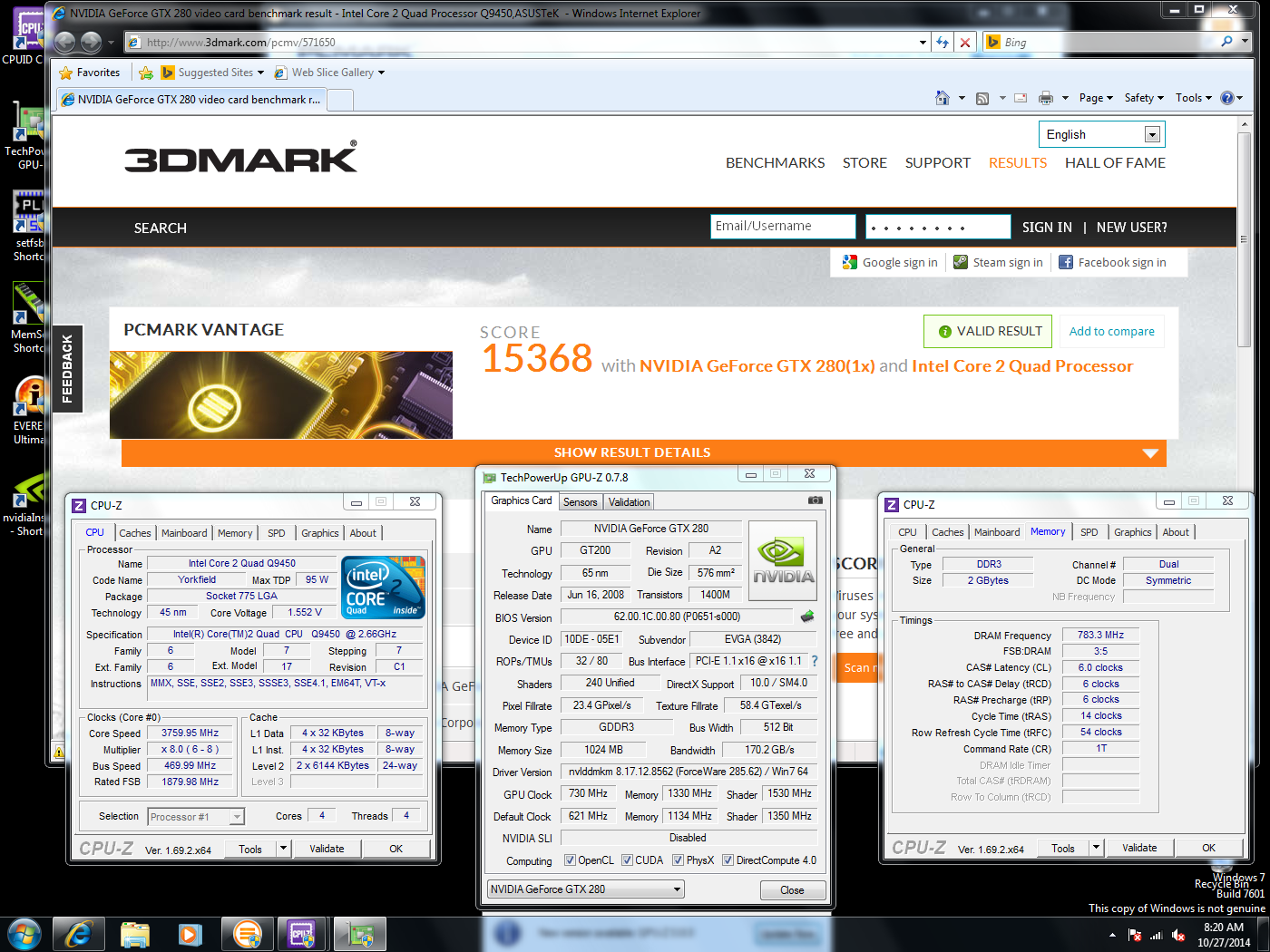Click the IE Forward navigation arrow
The image size is (1270, 952).
pos(91,42)
